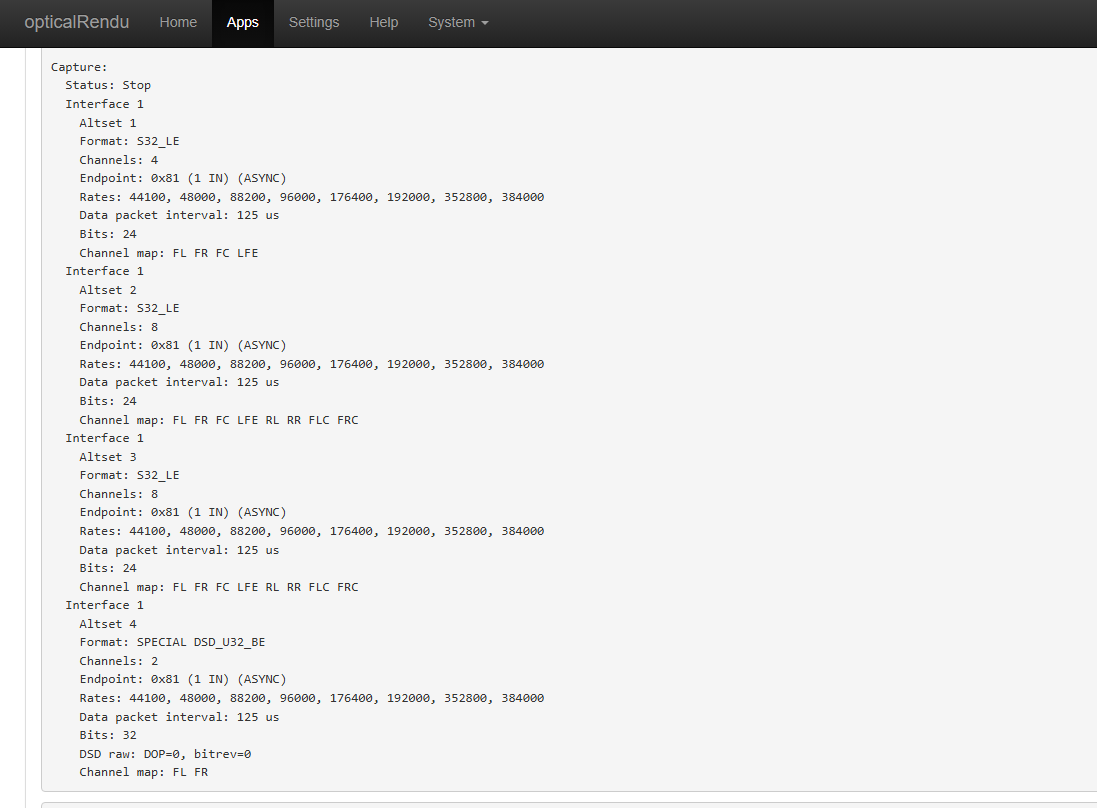
Task: Click the 'Channels: 4' line
Action: coord(119,160)
